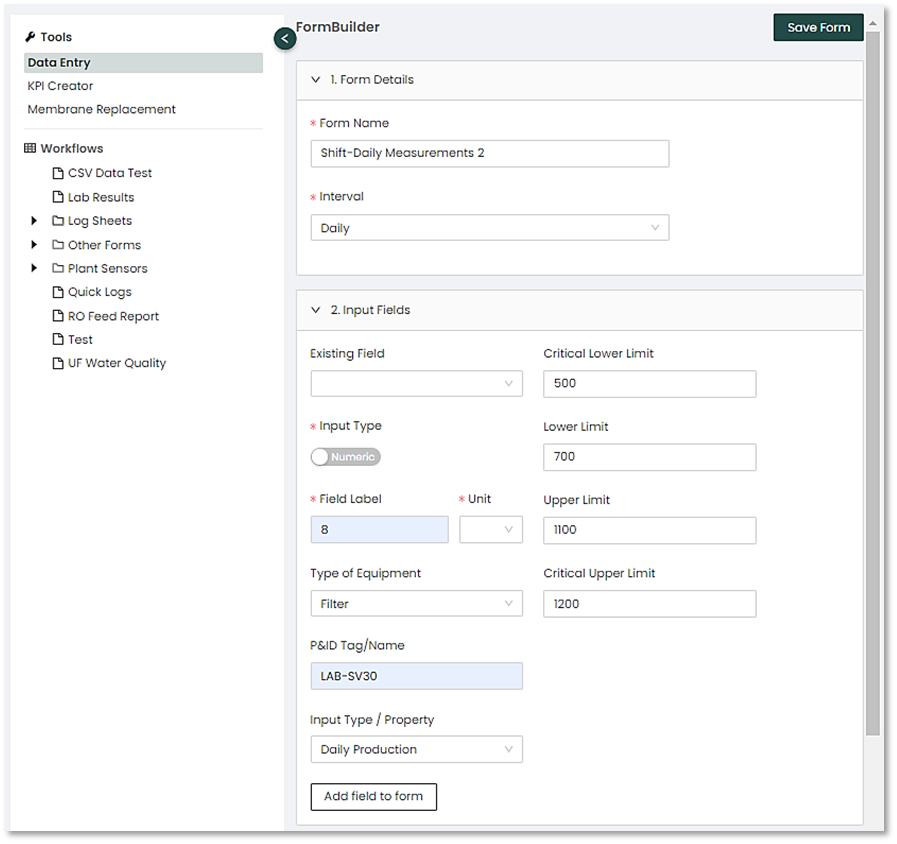This screenshot has height=844, width=897.
Task: Expand the Plant Sensors tree node
Action: (x=34, y=269)
